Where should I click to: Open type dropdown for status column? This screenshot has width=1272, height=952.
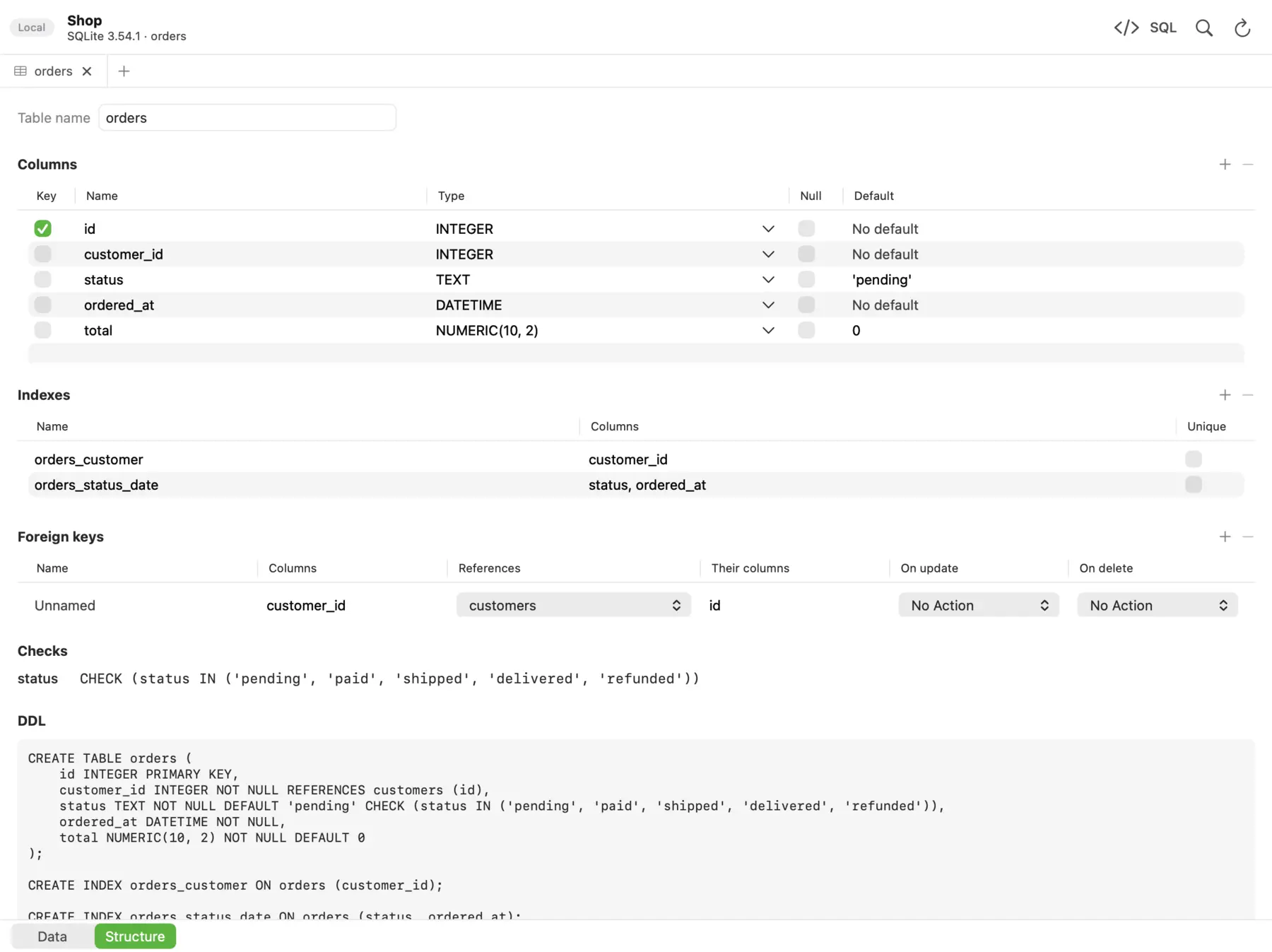[768, 280]
